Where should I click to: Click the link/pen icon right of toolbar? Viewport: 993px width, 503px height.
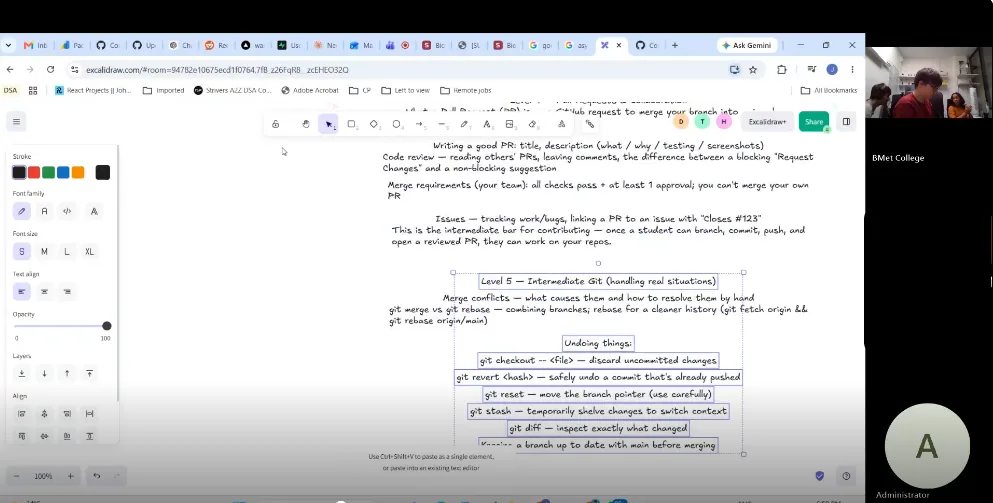point(590,124)
